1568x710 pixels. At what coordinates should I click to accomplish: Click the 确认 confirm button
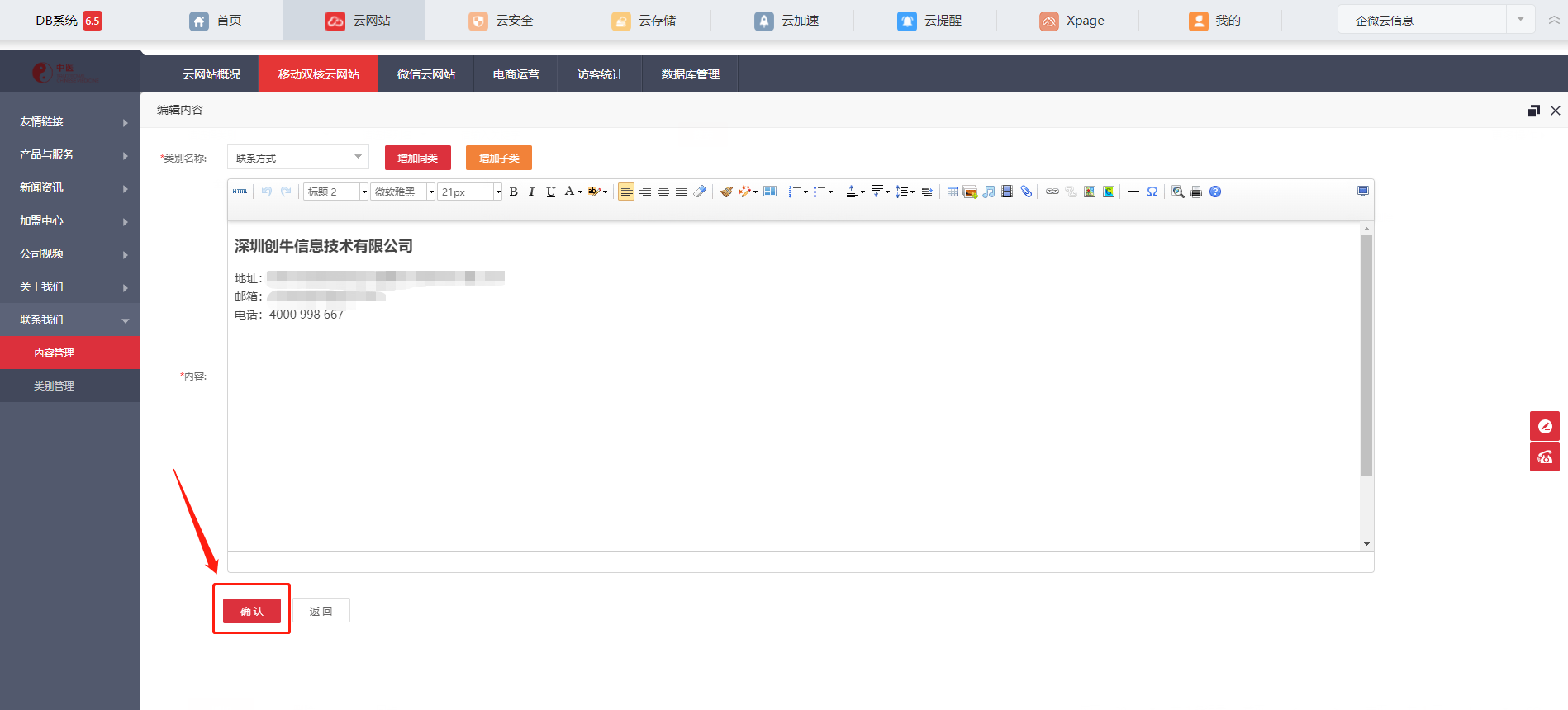pyautogui.click(x=252, y=611)
